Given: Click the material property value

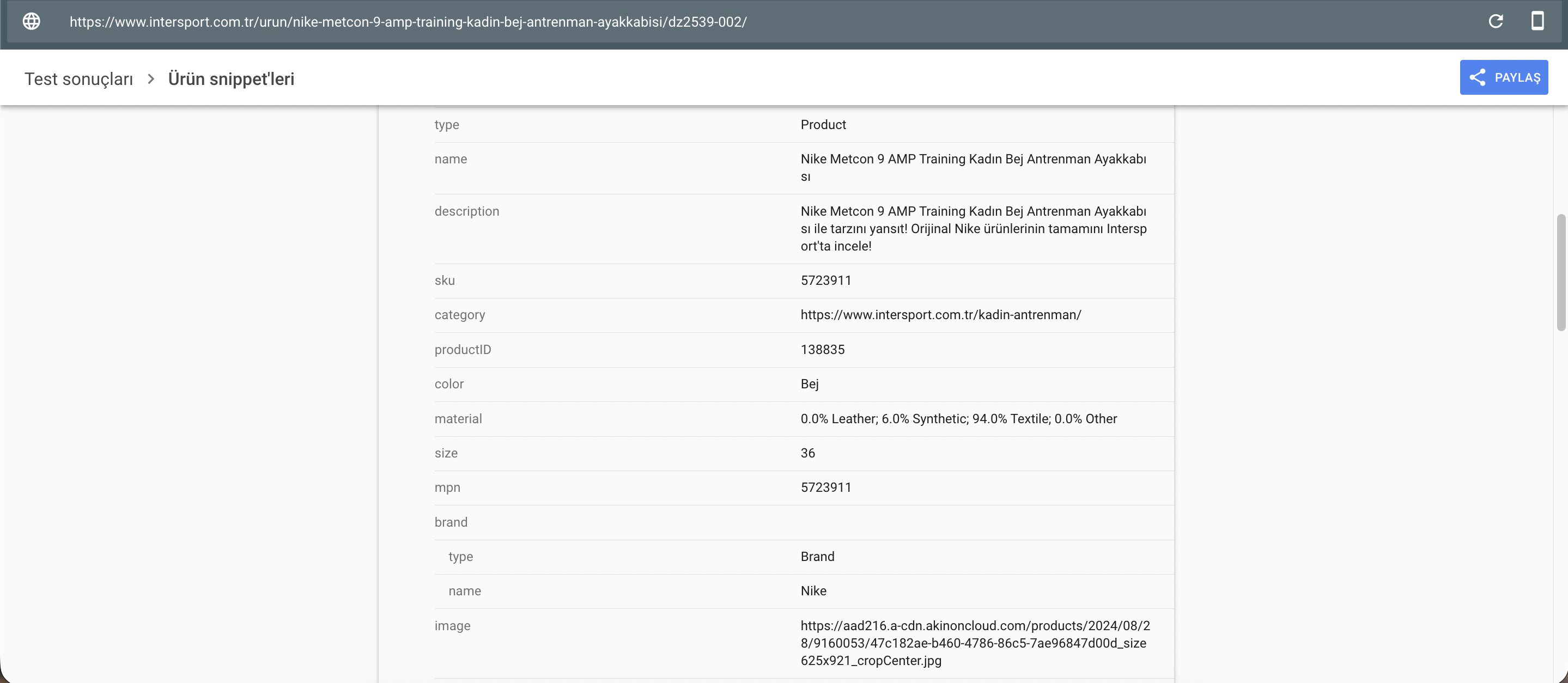Looking at the screenshot, I should coord(958,419).
